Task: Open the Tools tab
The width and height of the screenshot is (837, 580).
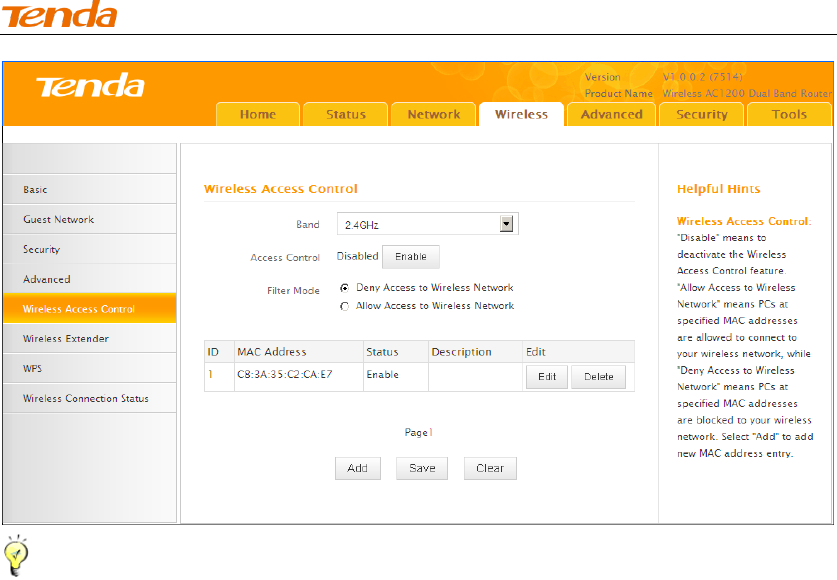Action: pyautogui.click(x=789, y=114)
